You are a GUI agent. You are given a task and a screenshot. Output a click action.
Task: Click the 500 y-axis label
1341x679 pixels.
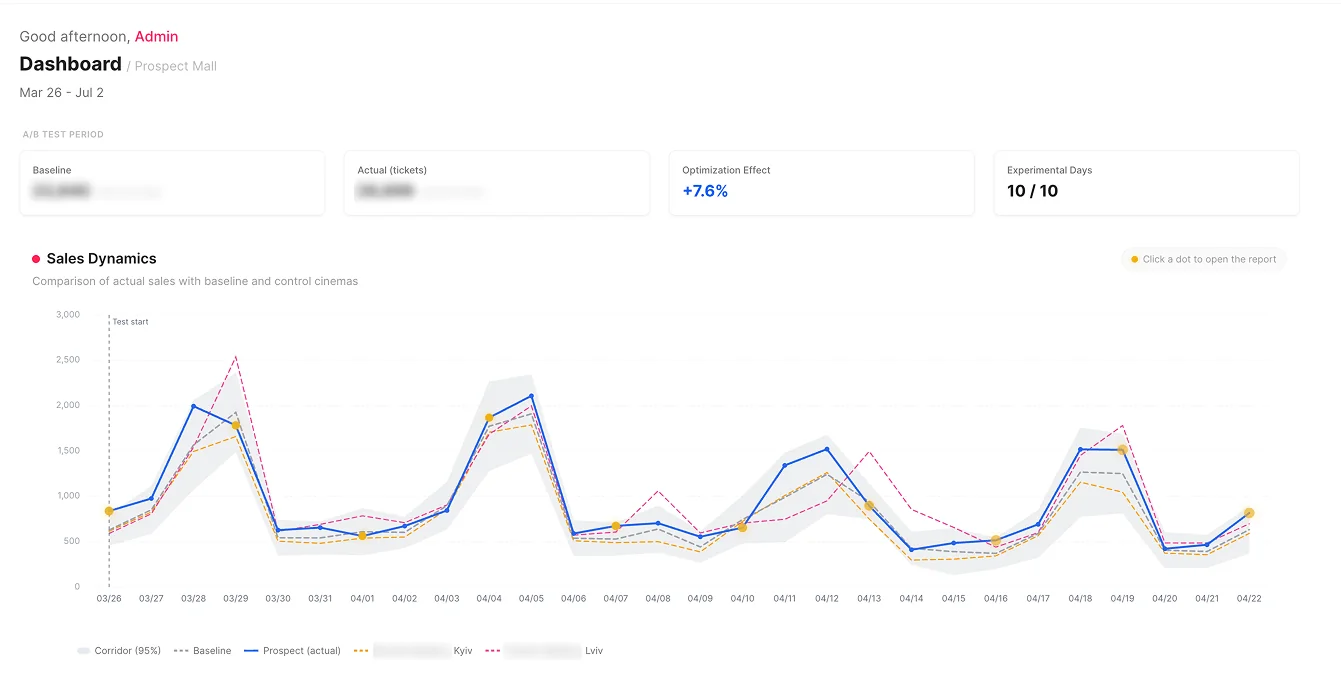click(x=71, y=541)
